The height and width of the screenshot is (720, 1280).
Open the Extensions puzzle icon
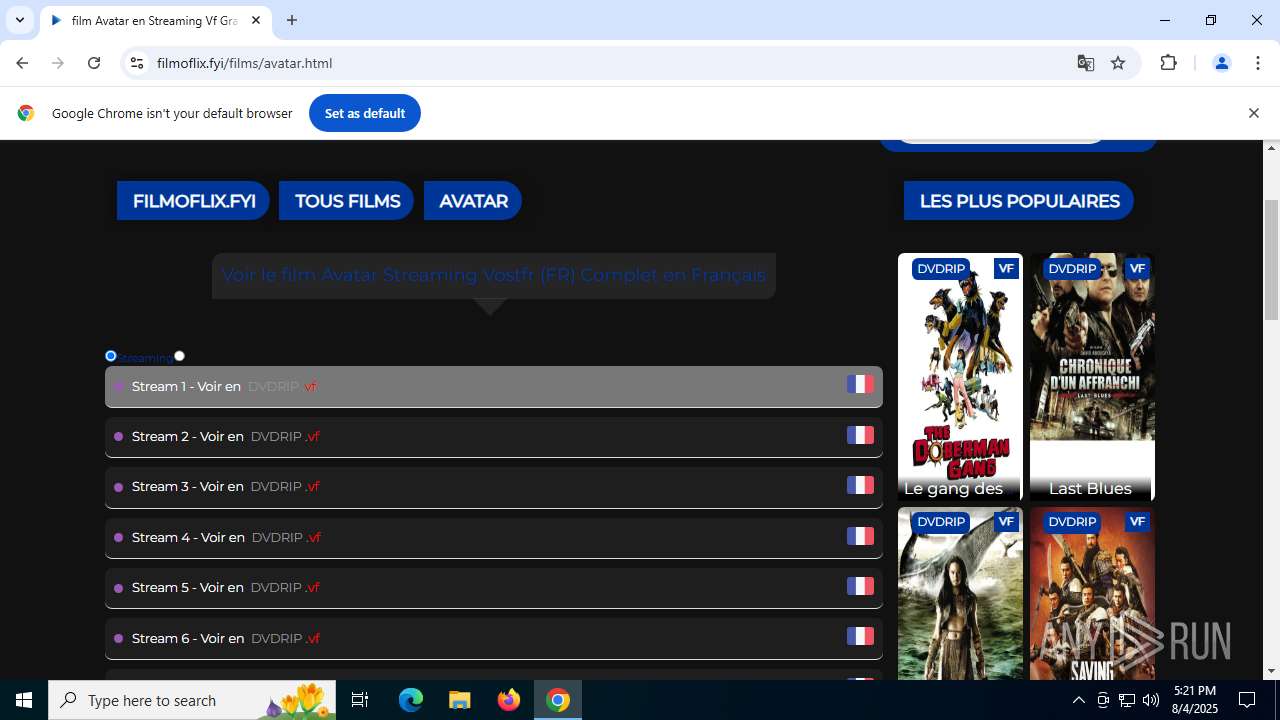point(1168,63)
